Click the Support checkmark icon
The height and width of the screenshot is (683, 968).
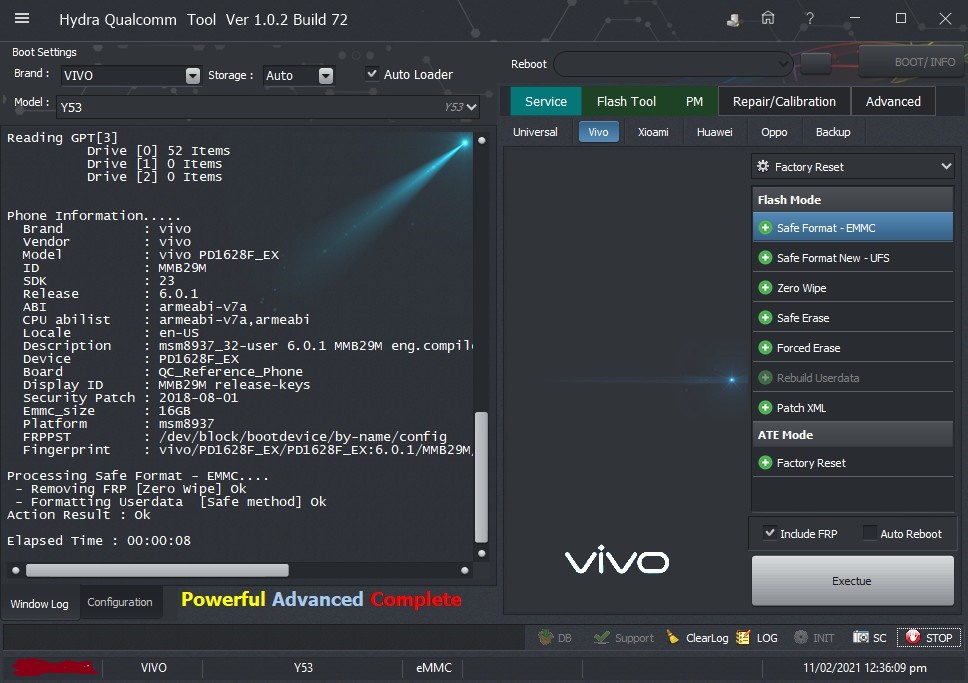click(x=623, y=638)
